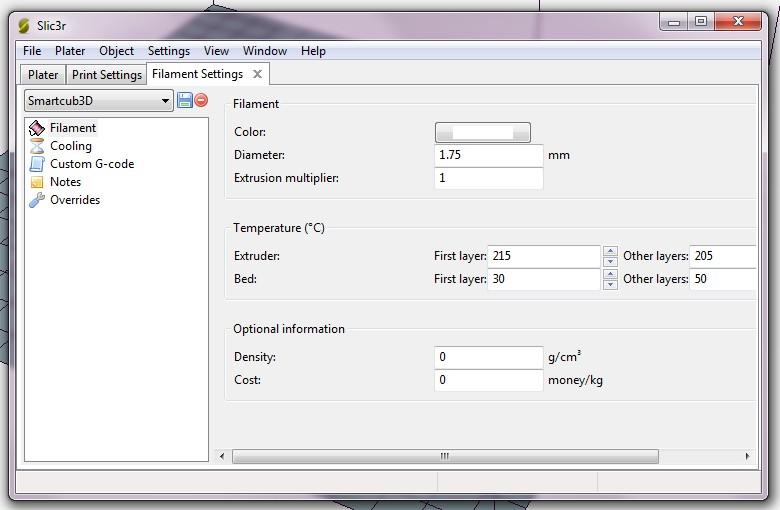Open the File menu
Screen dimensions: 780x510
32,51
